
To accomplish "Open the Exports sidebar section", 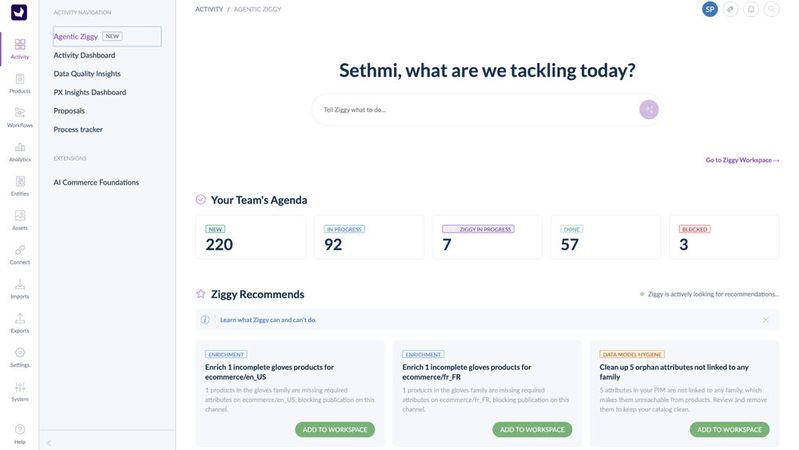I will tap(20, 323).
